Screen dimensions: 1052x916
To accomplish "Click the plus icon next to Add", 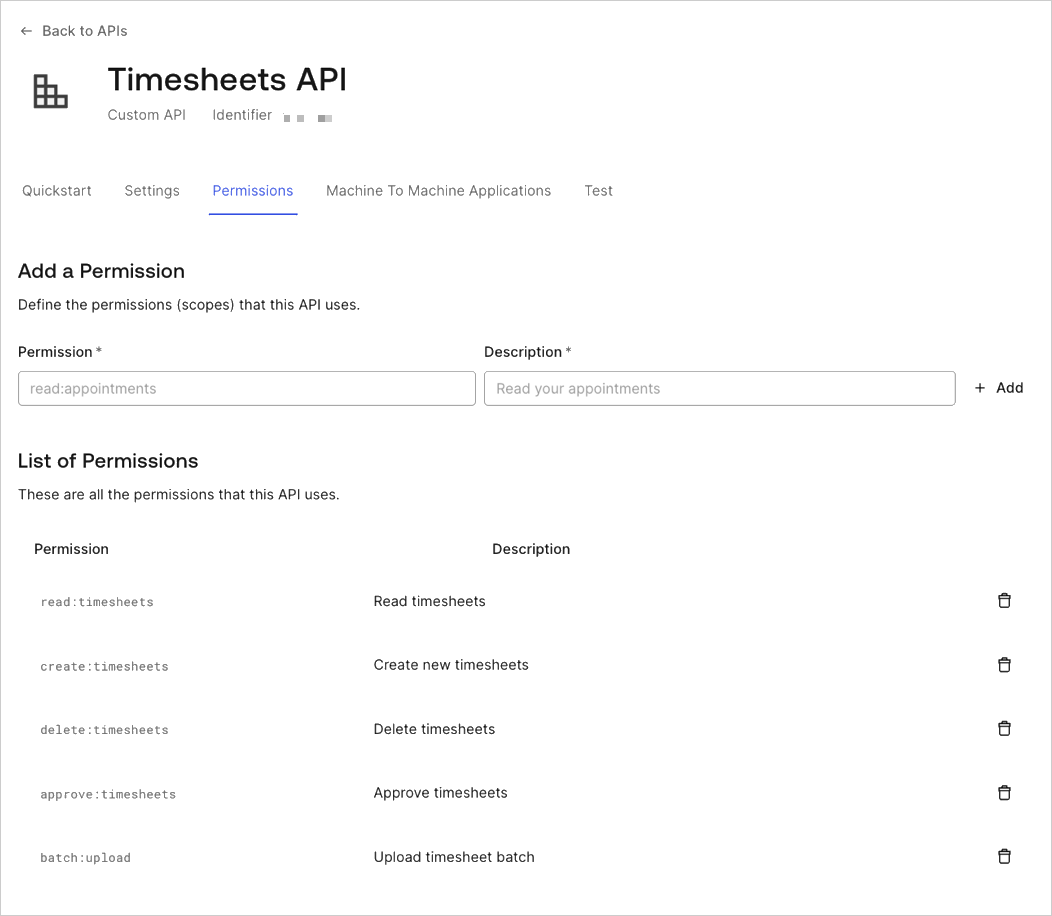I will (980, 388).
